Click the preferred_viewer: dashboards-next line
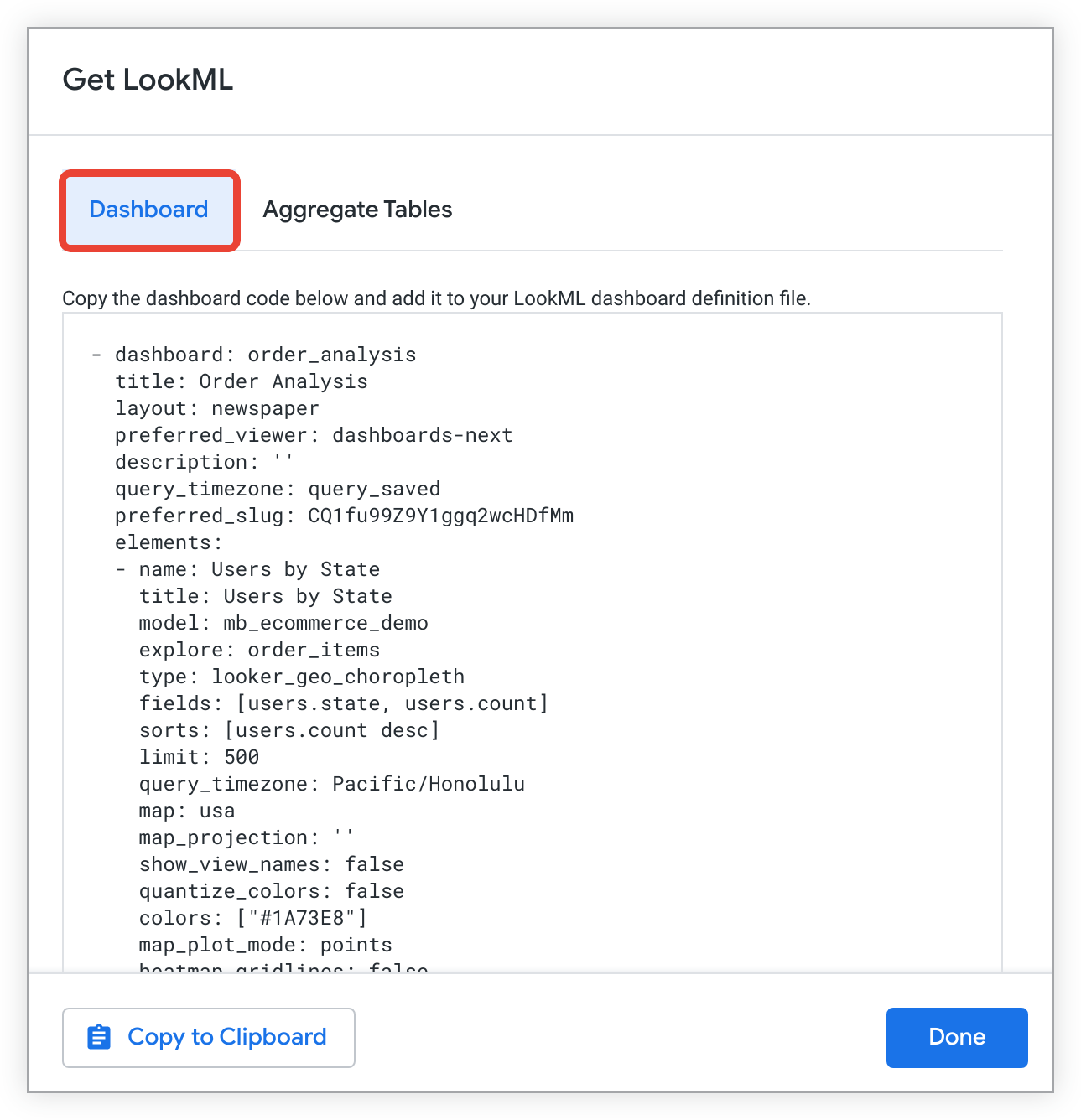1081x1120 pixels. click(314, 435)
